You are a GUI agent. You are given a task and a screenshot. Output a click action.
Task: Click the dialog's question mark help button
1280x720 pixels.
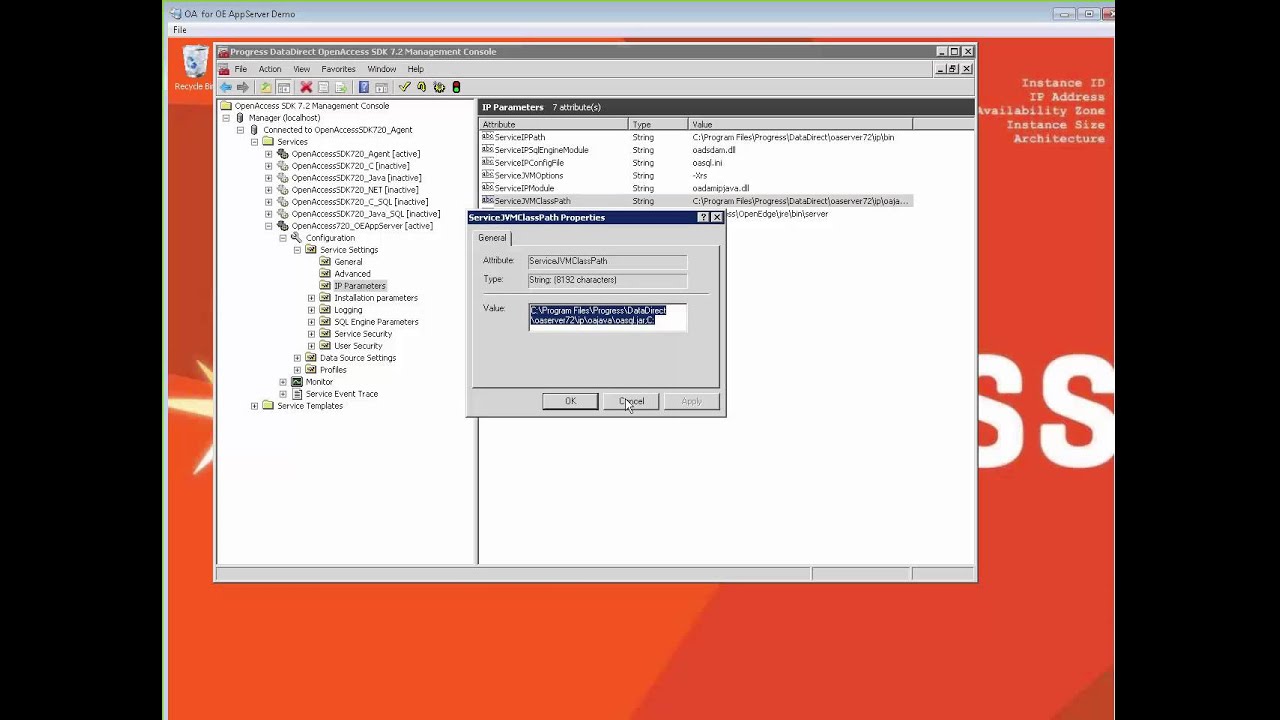tap(703, 217)
